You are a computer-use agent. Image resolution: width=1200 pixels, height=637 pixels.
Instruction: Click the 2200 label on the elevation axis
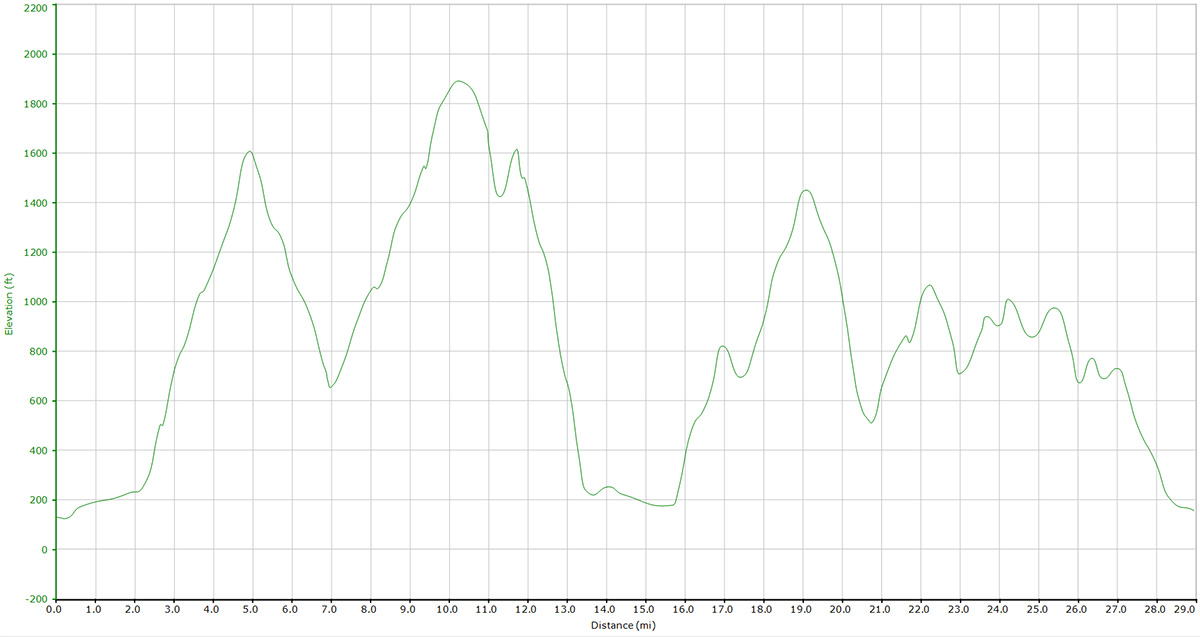[33, 7]
